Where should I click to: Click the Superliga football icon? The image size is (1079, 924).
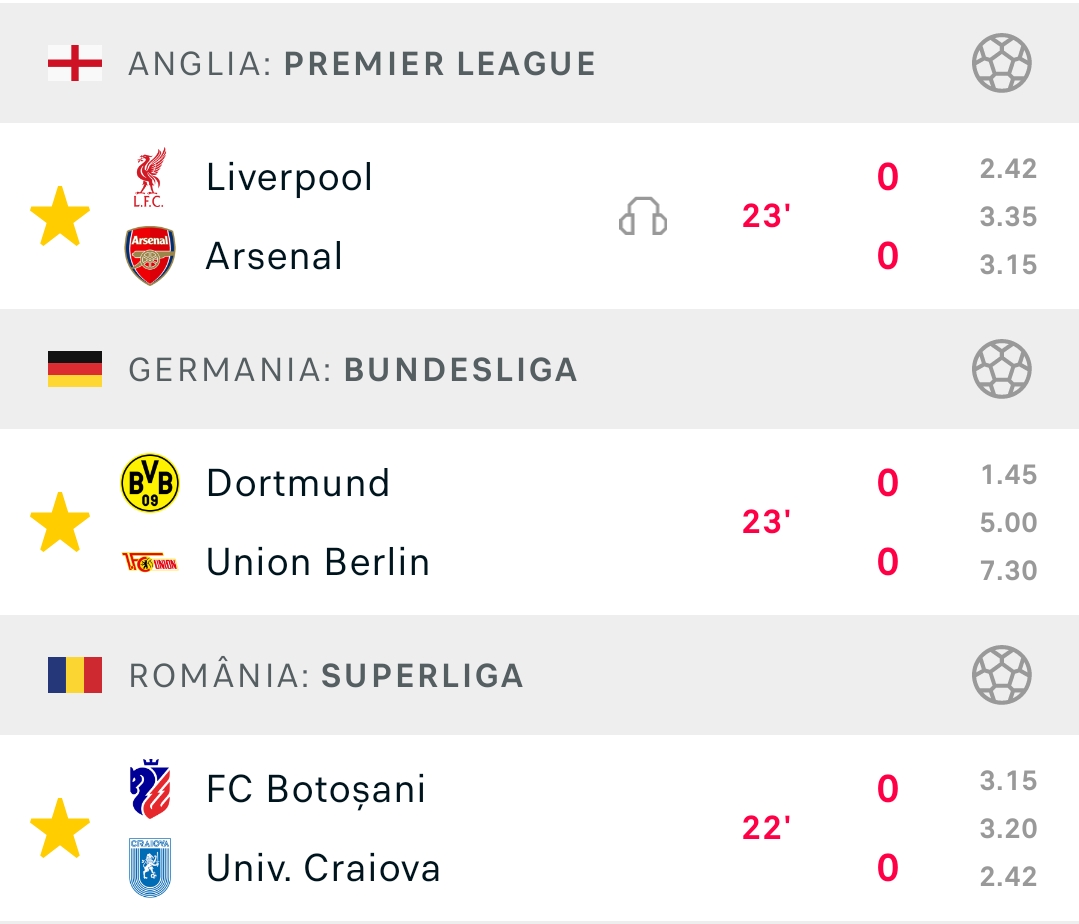tap(1001, 675)
